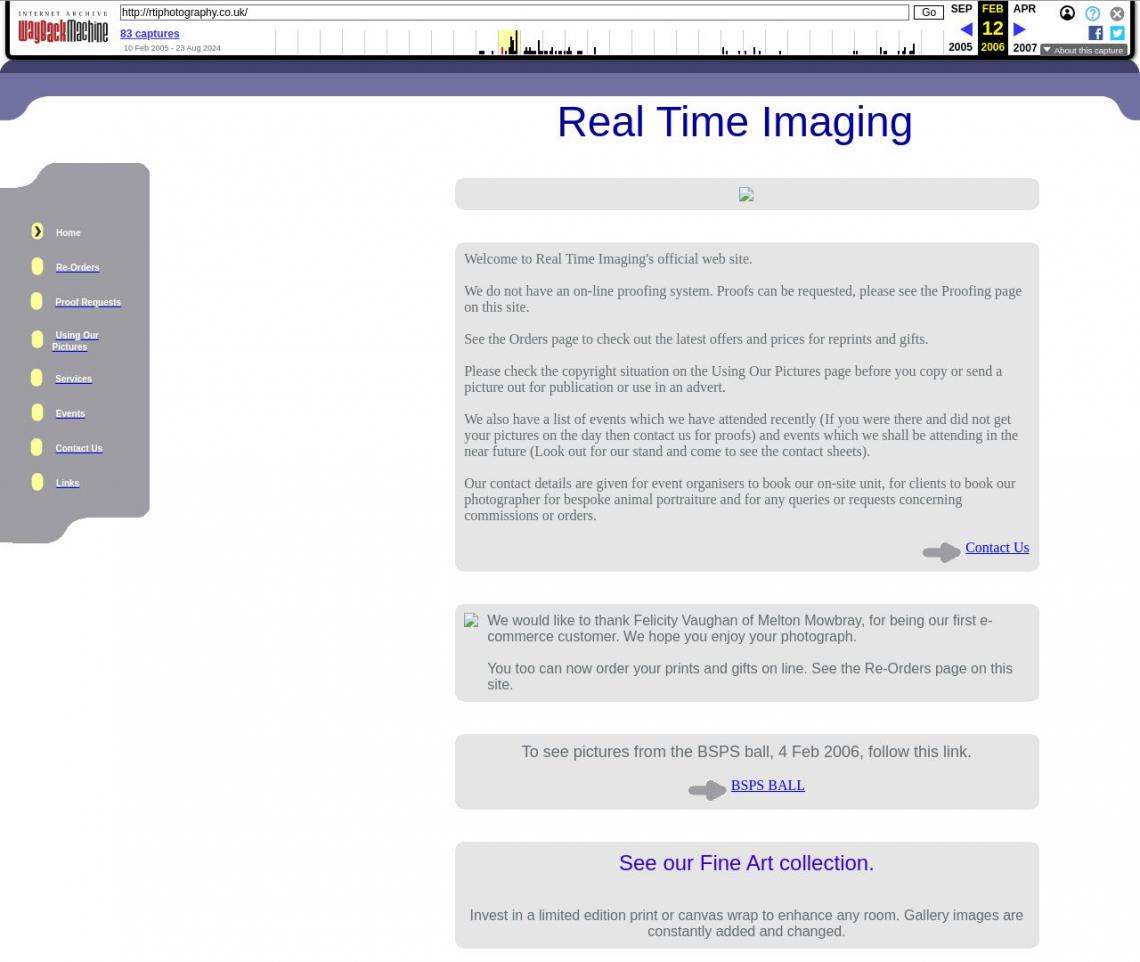Viewport: 1140px width, 962px height.
Task: Share this capture on Twitter
Action: pos(1117,33)
